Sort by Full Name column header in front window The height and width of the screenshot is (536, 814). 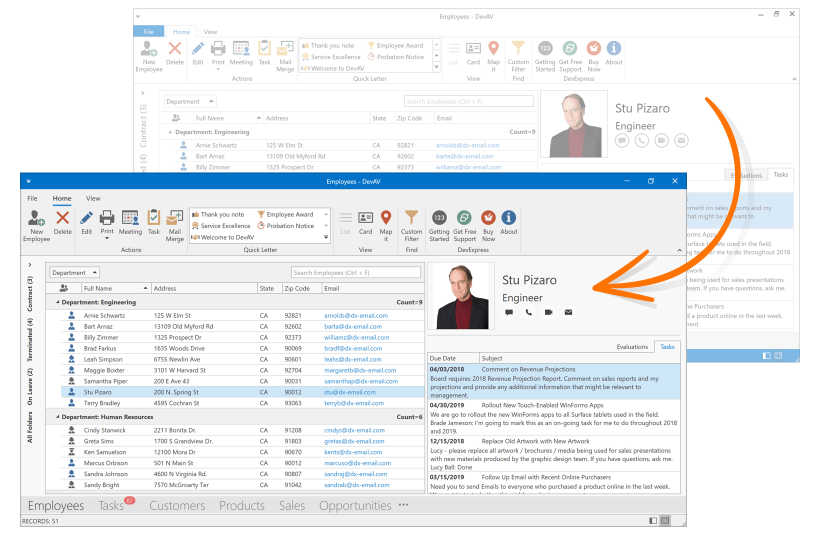click(115, 288)
